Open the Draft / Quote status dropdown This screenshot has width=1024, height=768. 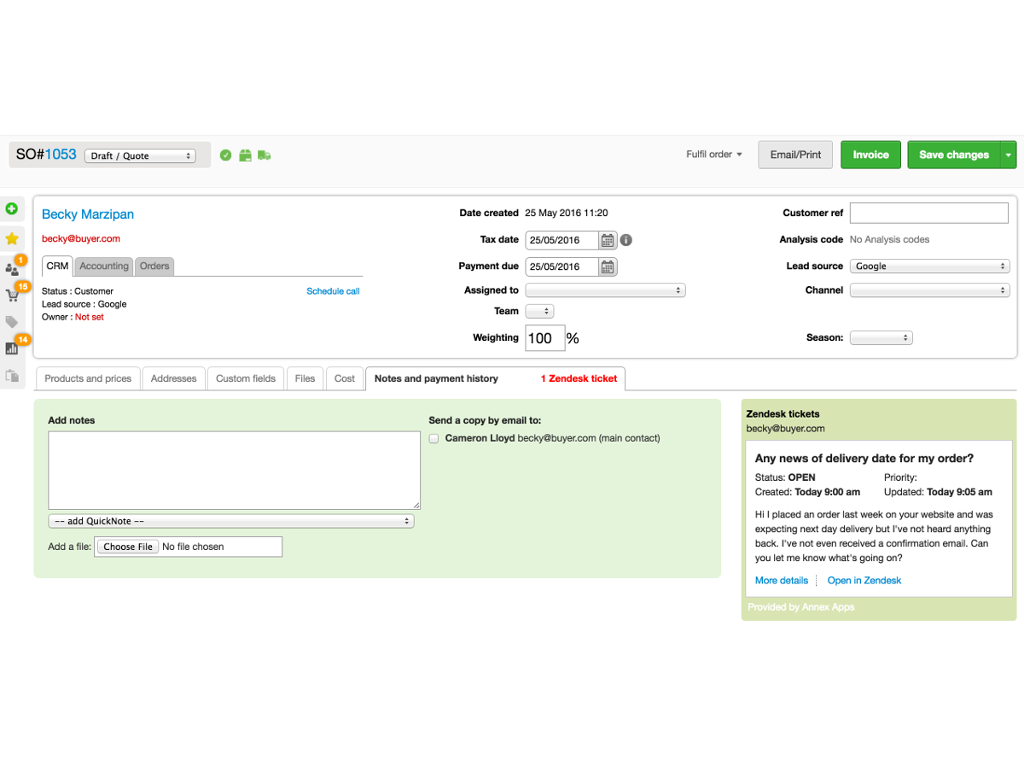pyautogui.click(x=140, y=156)
